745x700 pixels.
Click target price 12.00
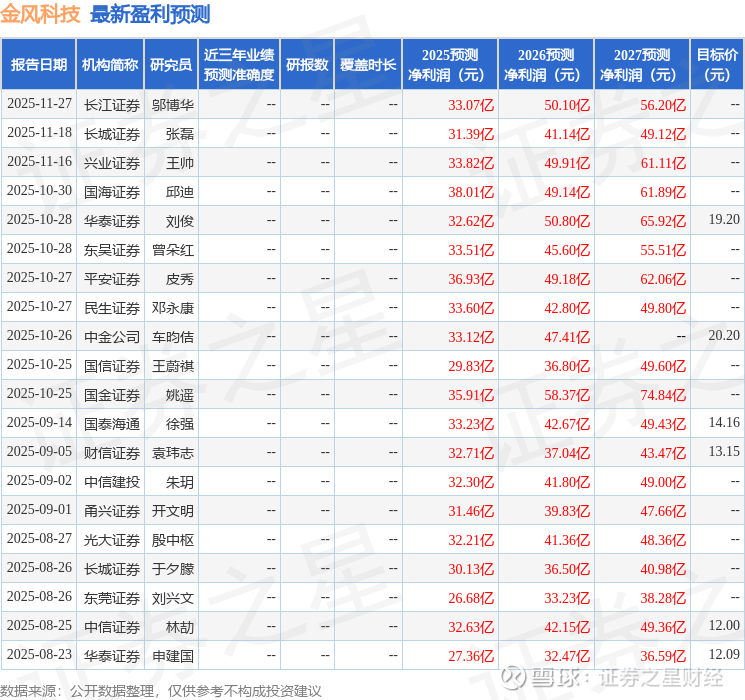pos(724,625)
